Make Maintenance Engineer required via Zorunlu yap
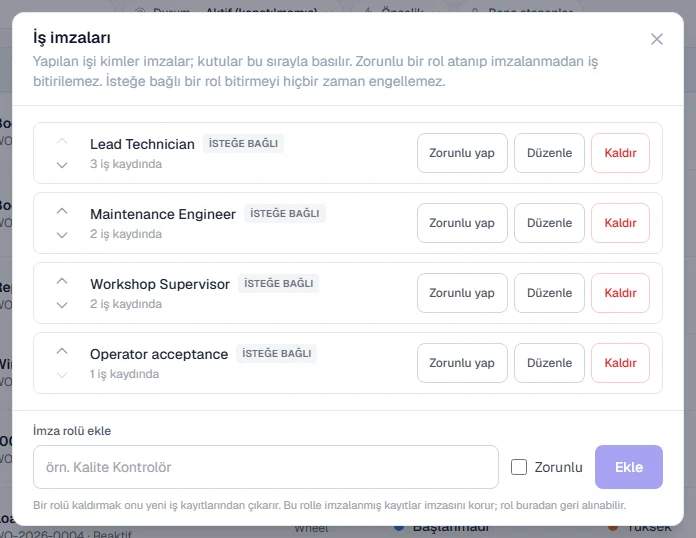This screenshot has height=538, width=696. pyautogui.click(x=462, y=223)
